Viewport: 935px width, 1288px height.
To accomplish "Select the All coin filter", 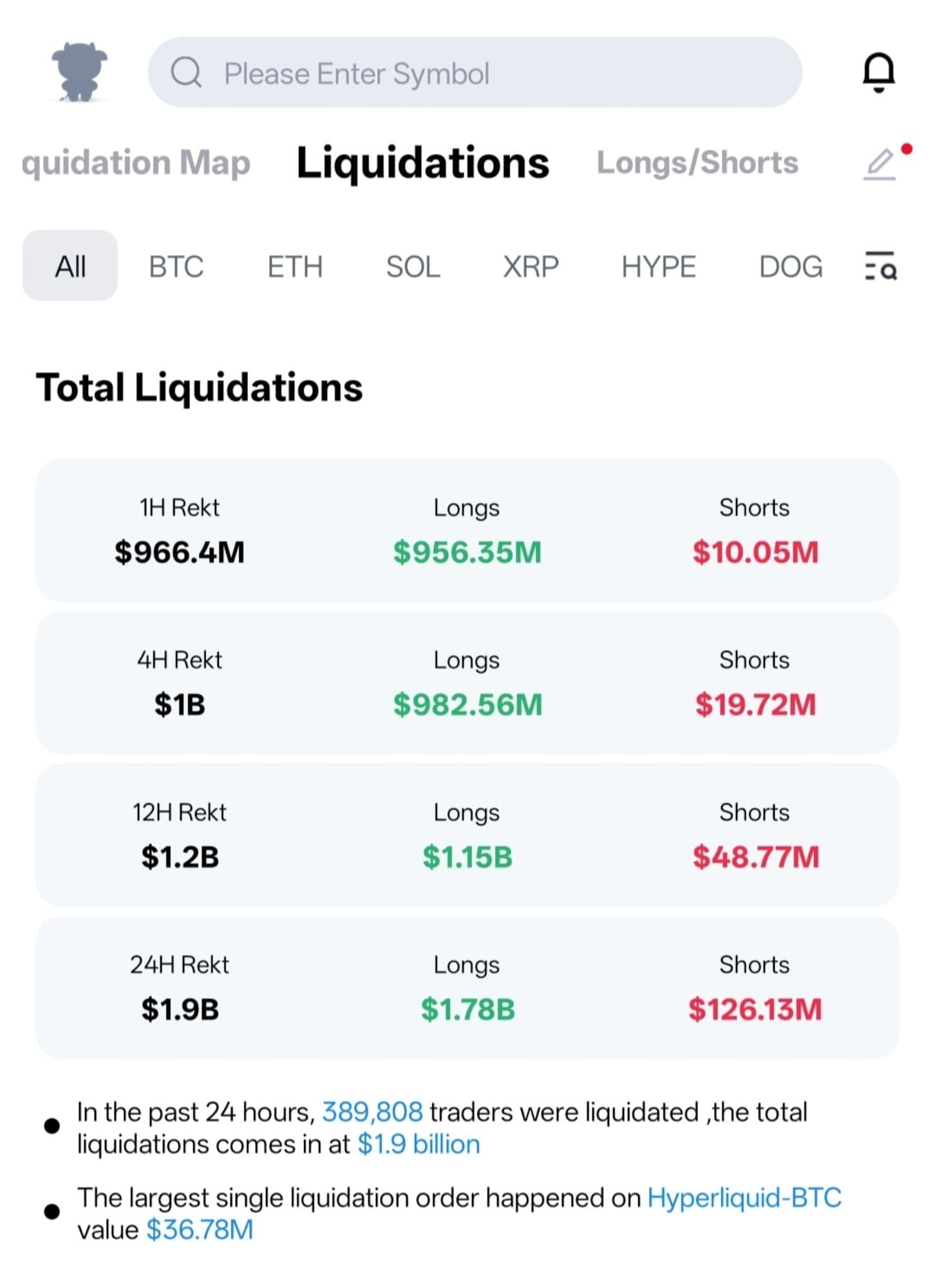I will click(x=70, y=266).
